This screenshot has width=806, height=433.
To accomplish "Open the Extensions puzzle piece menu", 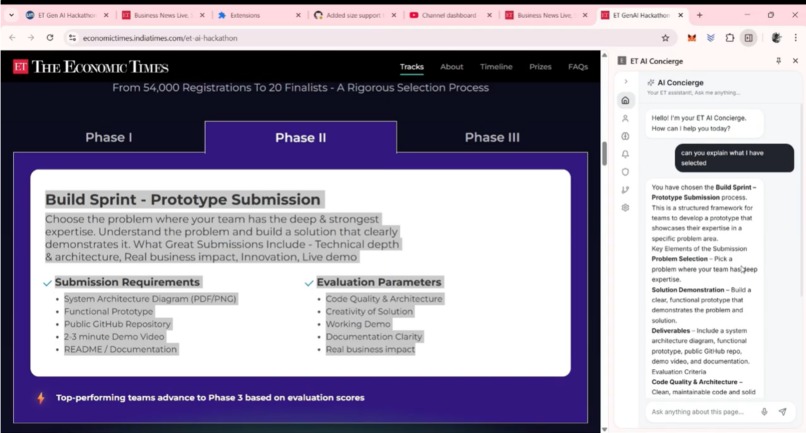I will coord(729,38).
